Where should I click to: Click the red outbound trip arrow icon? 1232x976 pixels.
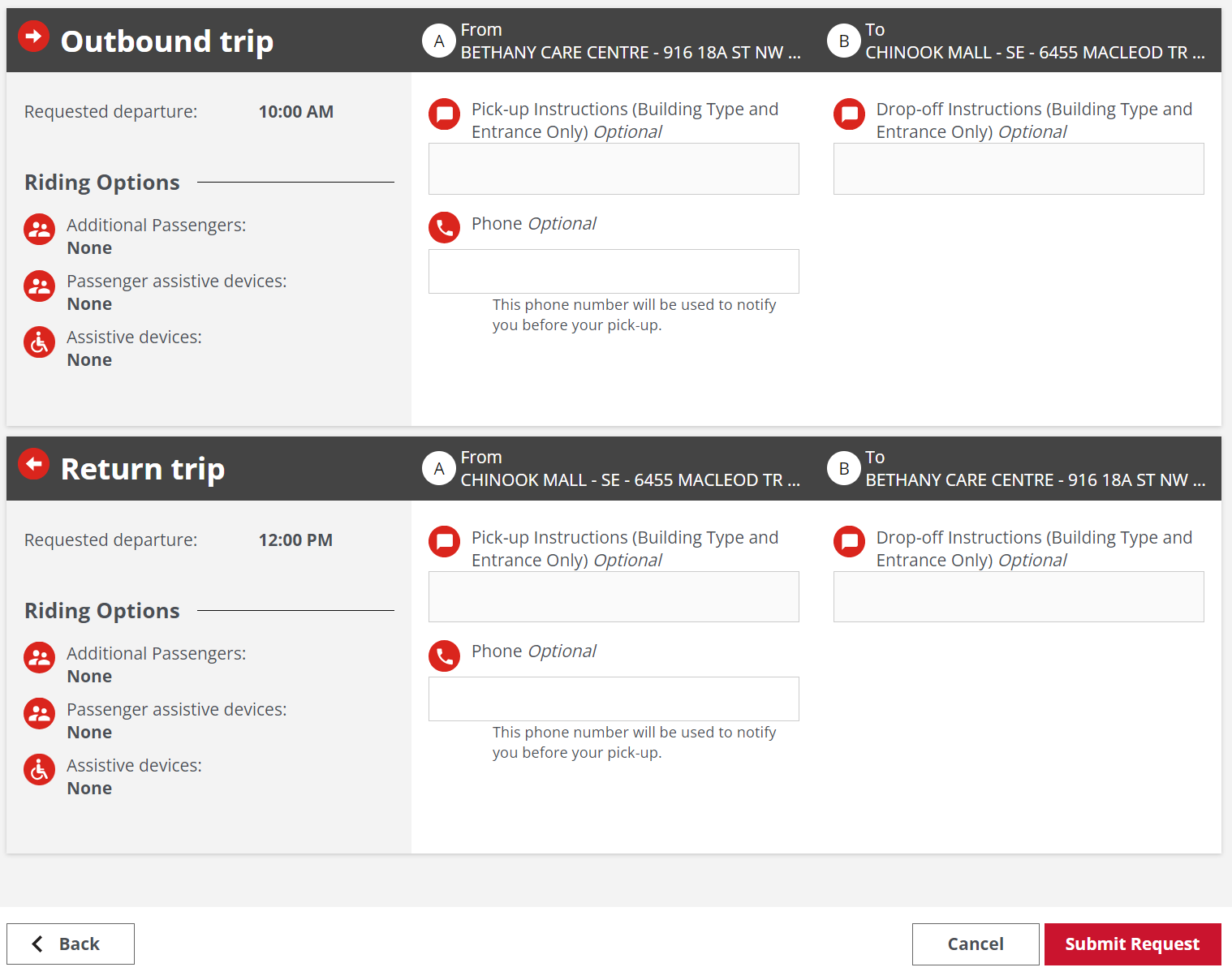[33, 36]
